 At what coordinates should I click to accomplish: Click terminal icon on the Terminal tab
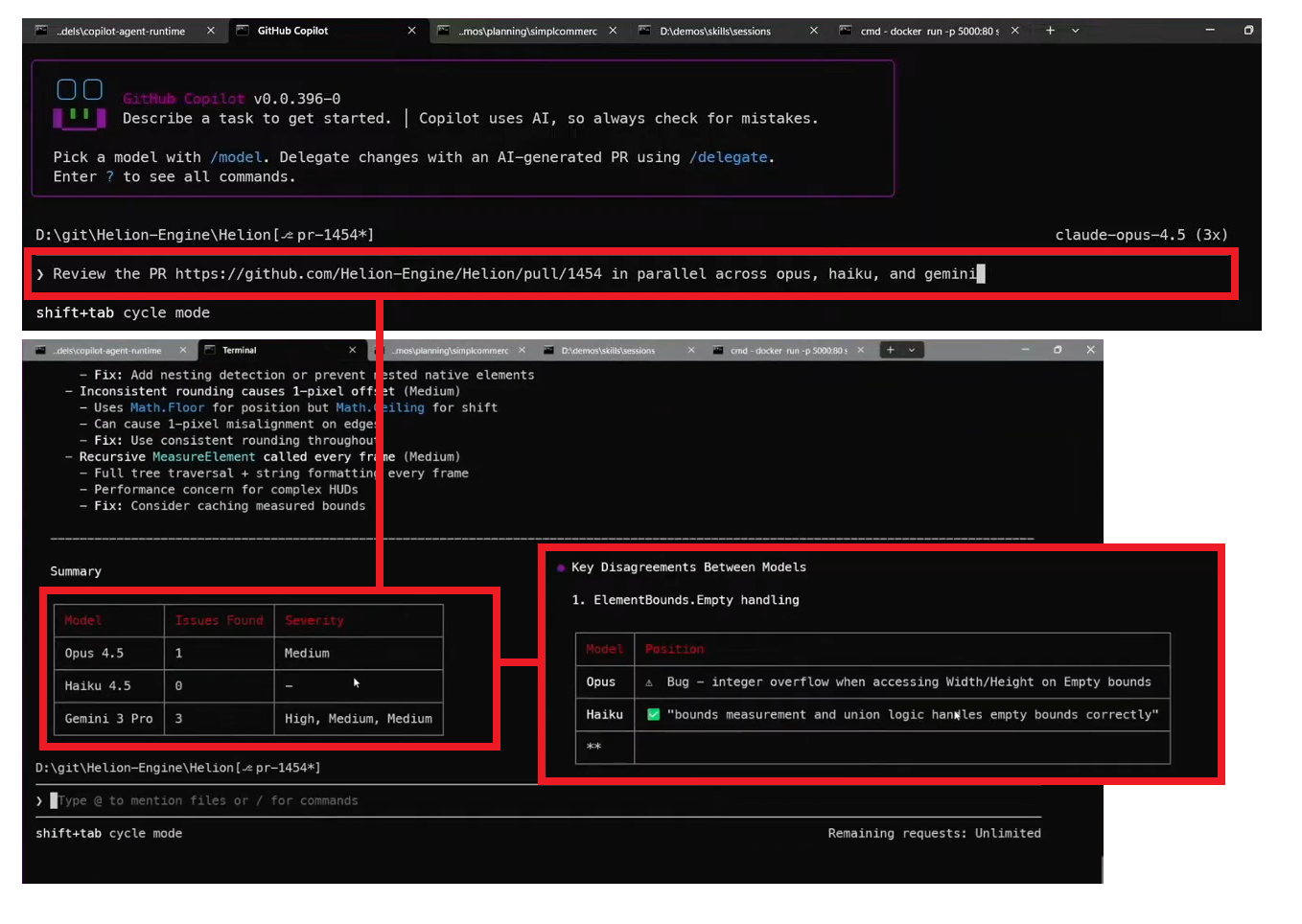tap(210, 351)
